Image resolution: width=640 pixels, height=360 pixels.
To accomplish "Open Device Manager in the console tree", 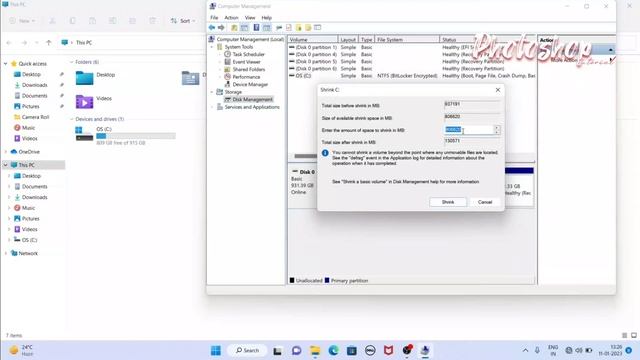I will [250, 84].
